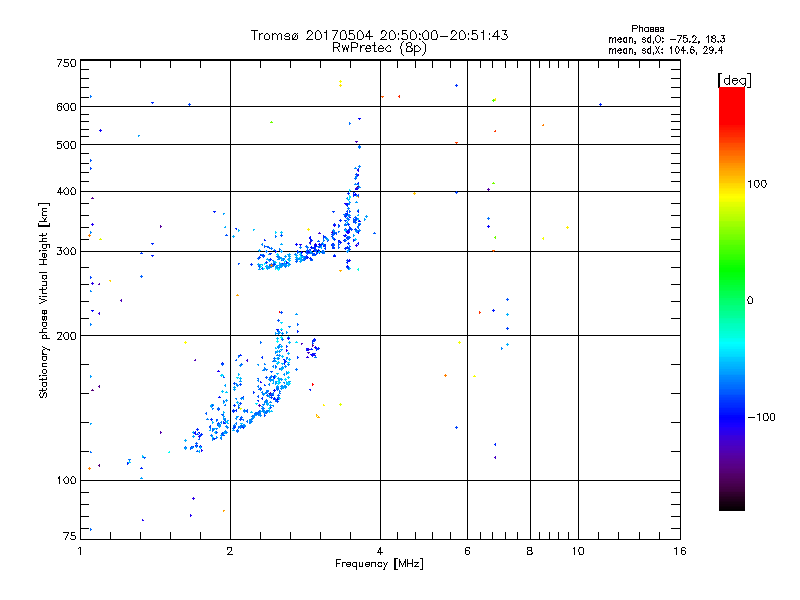This screenshot has width=800, height=600.
Task: Click the y-axis tick label "300"
Action: point(67,252)
